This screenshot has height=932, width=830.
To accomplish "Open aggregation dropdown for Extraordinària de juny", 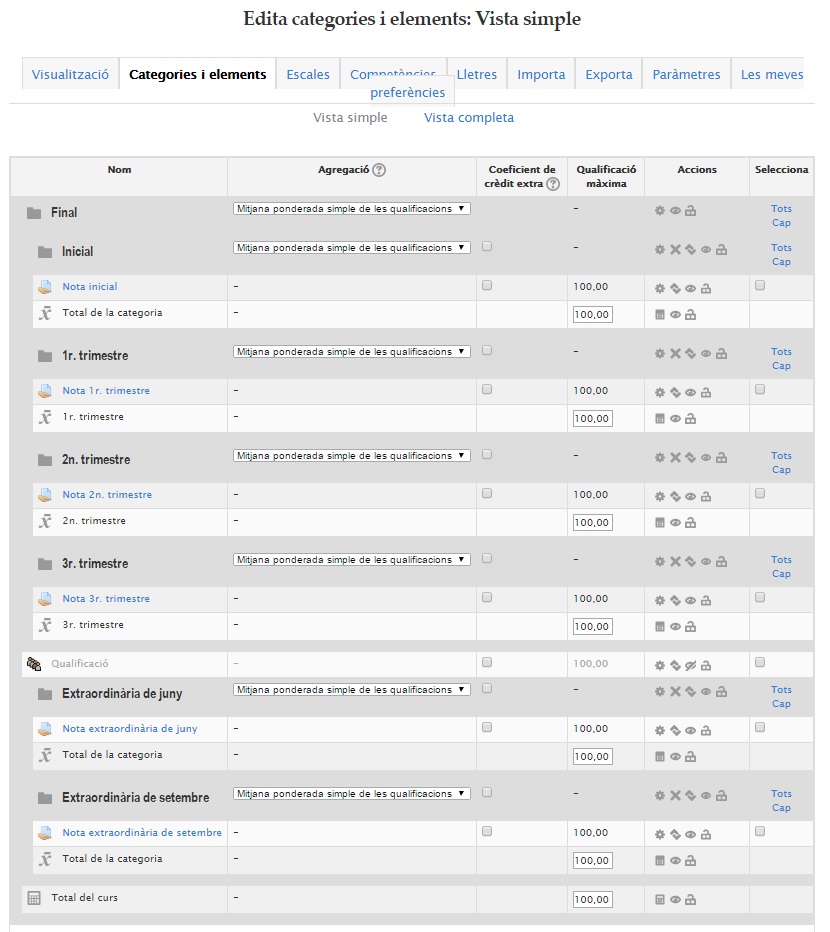I will [352, 690].
